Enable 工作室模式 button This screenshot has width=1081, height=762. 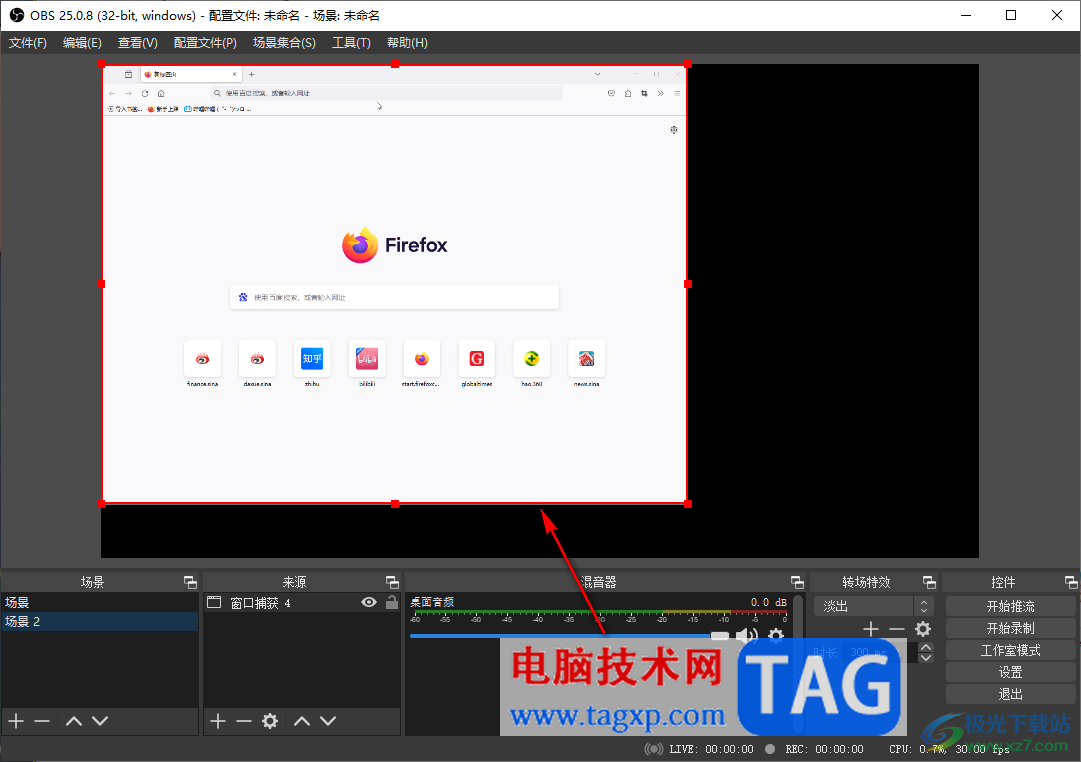[x=1011, y=650]
